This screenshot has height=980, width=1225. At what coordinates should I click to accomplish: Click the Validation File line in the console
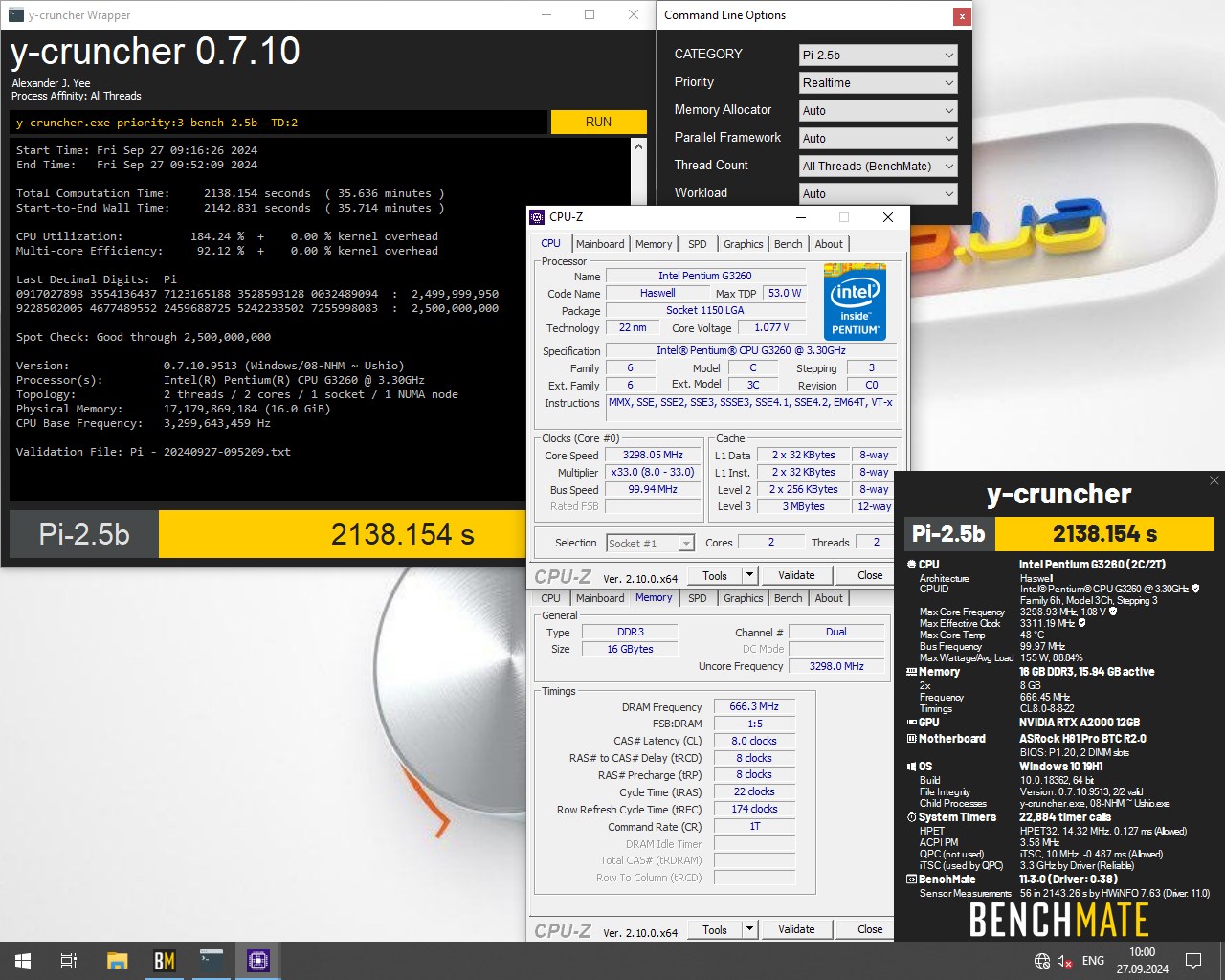153,452
